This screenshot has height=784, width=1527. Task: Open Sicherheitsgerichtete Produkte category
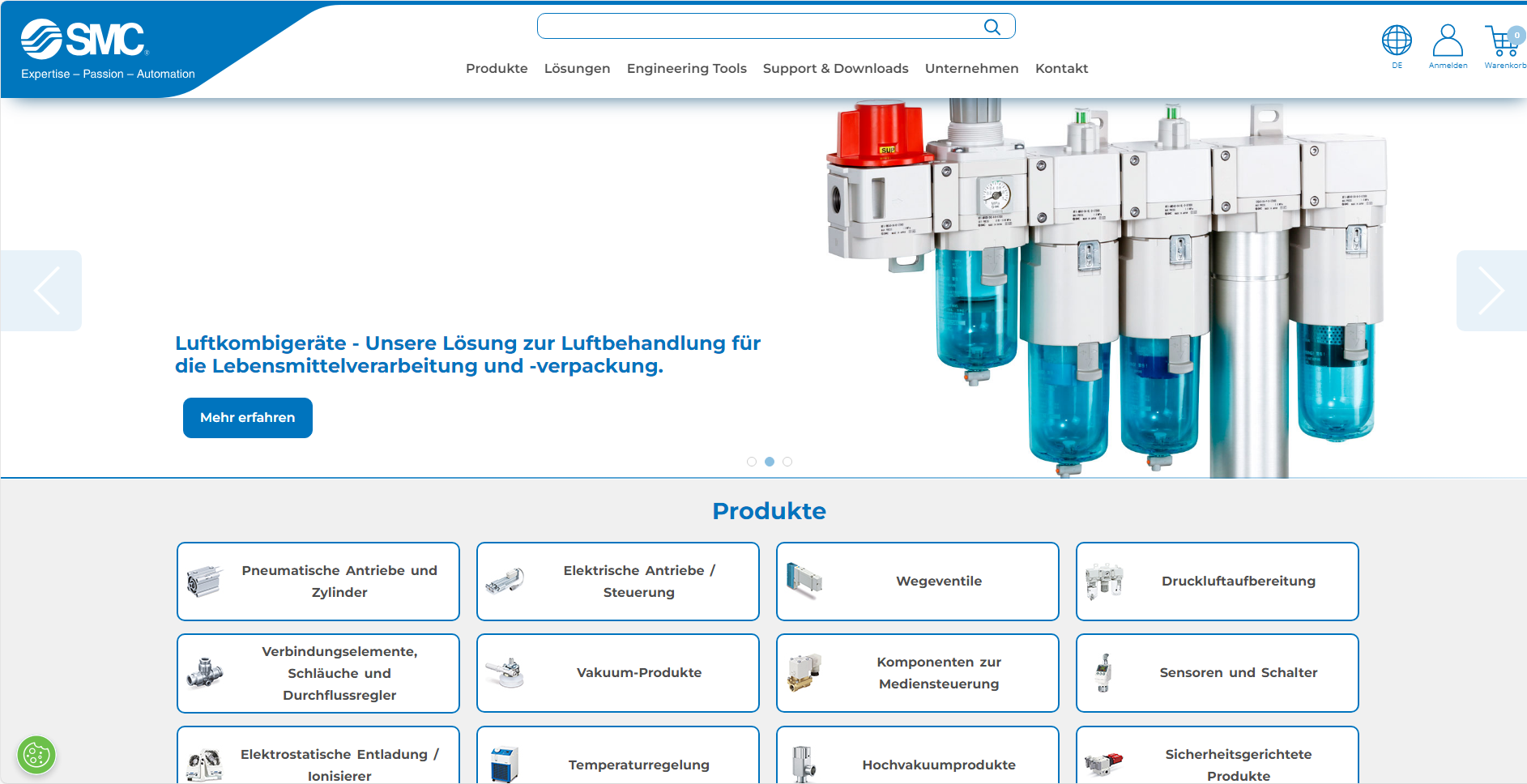(1218, 756)
